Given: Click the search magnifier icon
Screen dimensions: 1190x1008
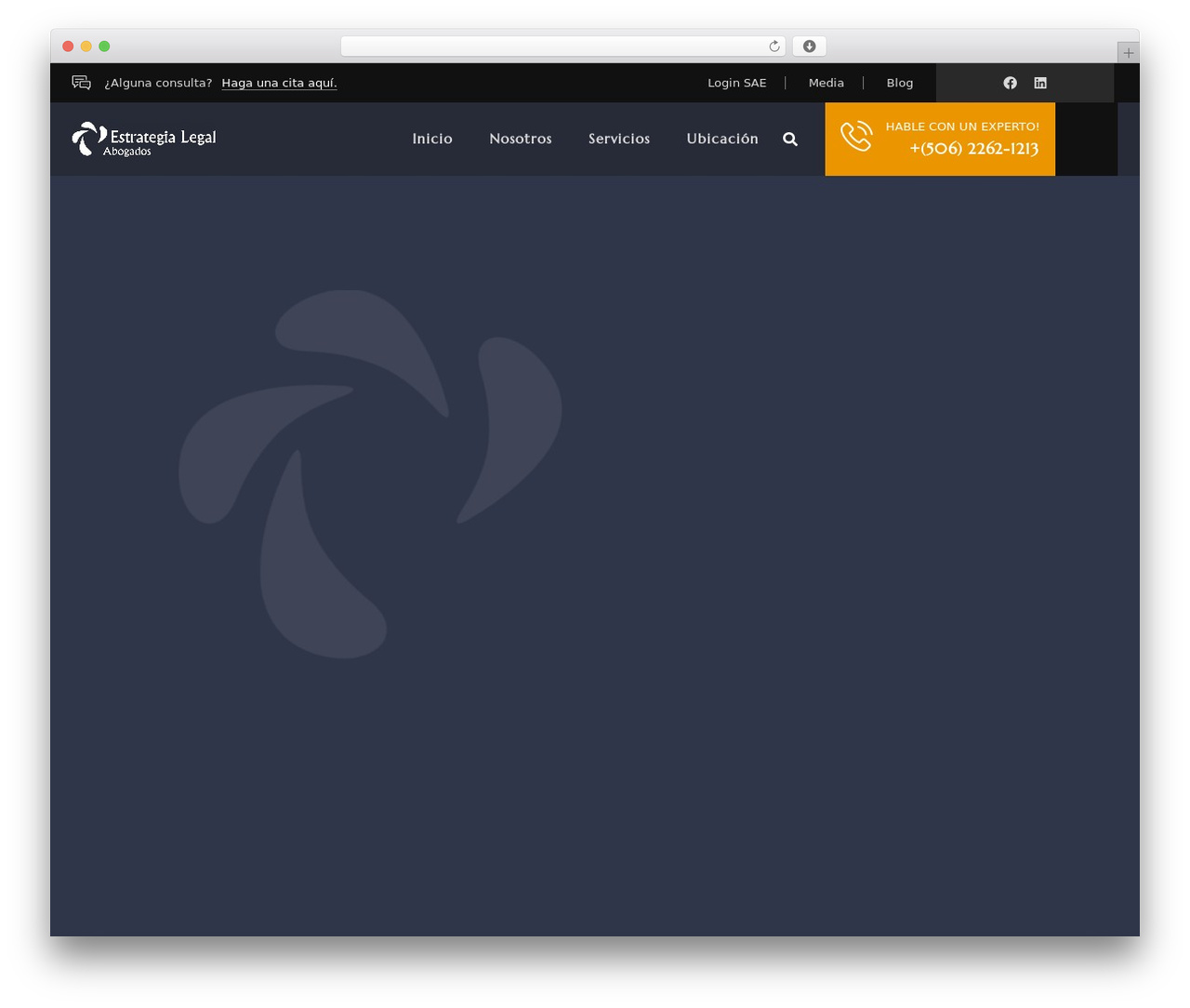Looking at the screenshot, I should (790, 139).
